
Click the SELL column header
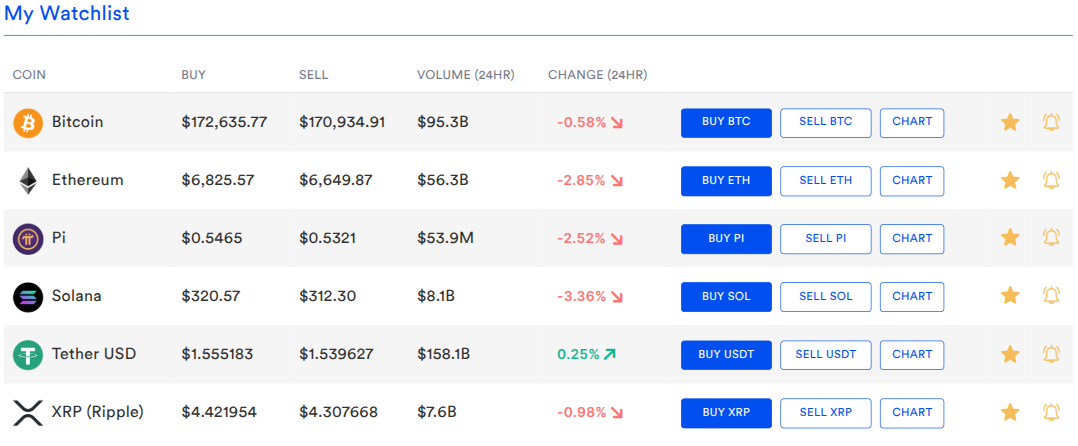point(314,75)
